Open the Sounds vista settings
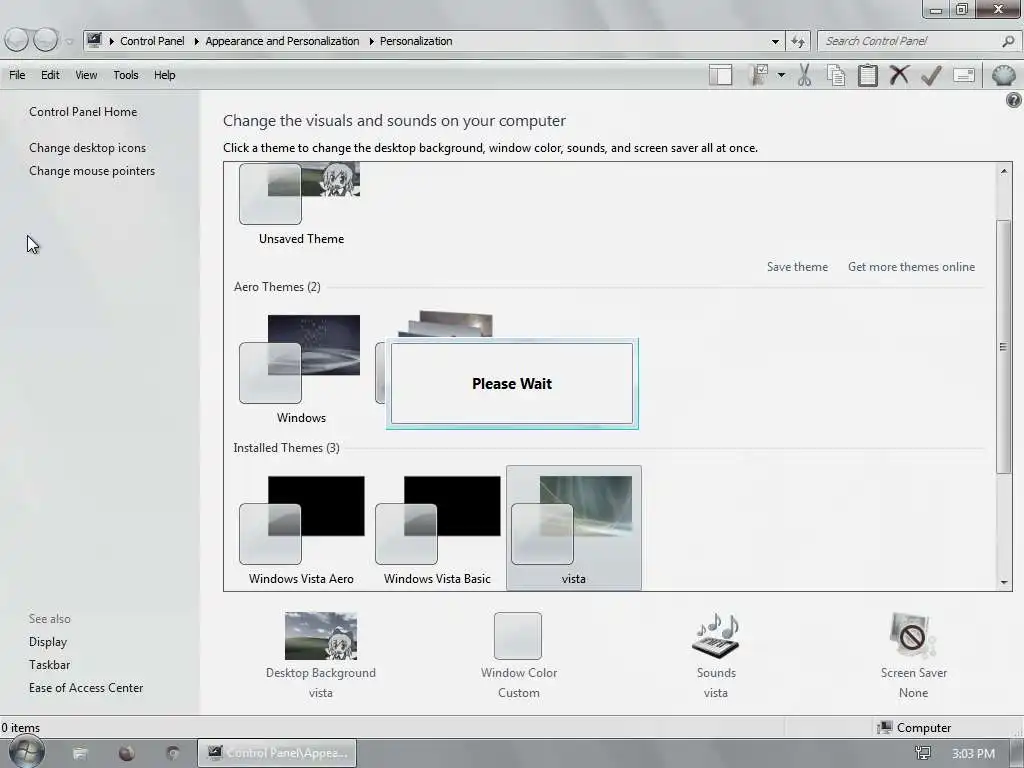Image resolution: width=1024 pixels, height=768 pixels. [716, 655]
